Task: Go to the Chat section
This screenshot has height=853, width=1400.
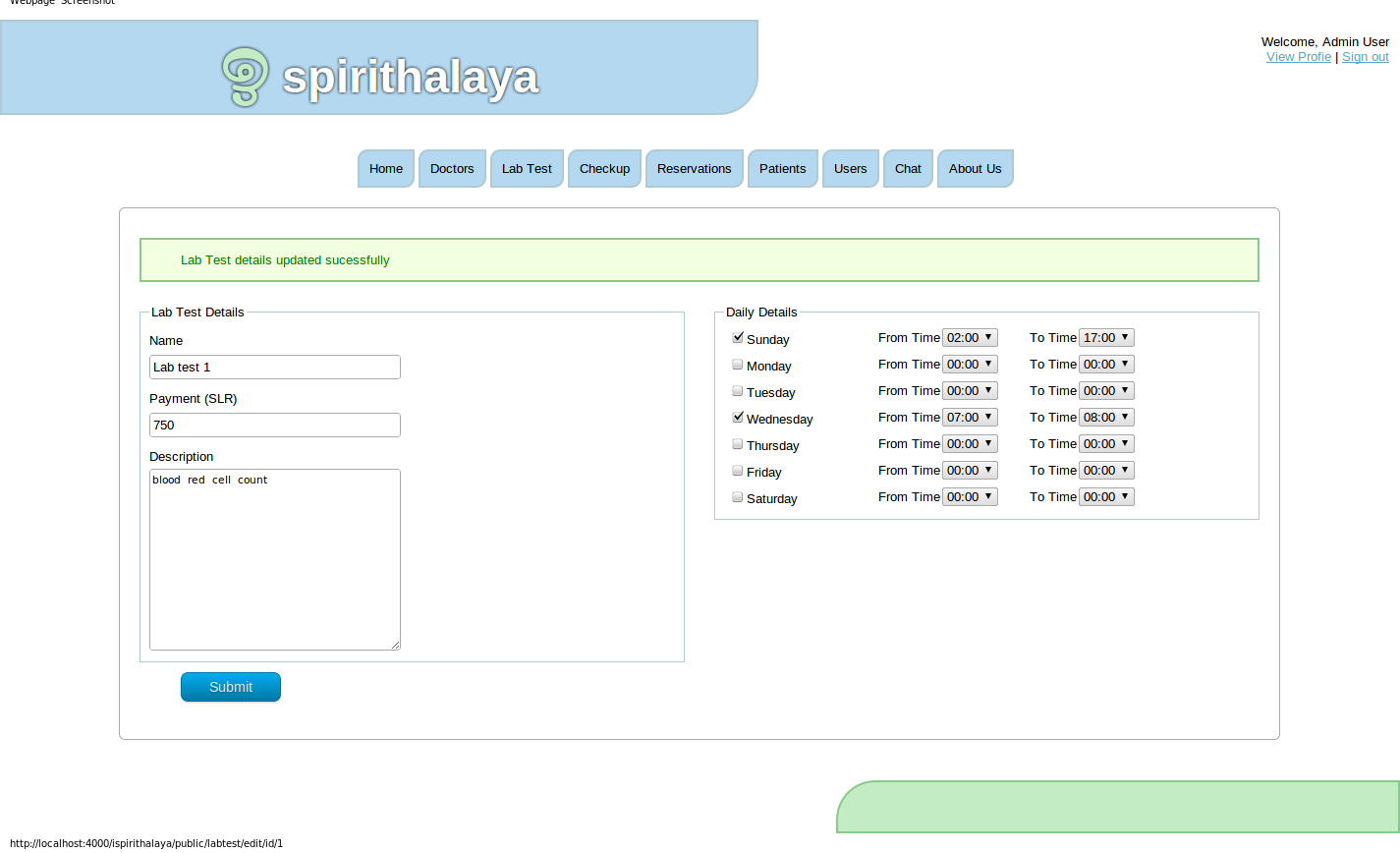Action: coord(907,168)
